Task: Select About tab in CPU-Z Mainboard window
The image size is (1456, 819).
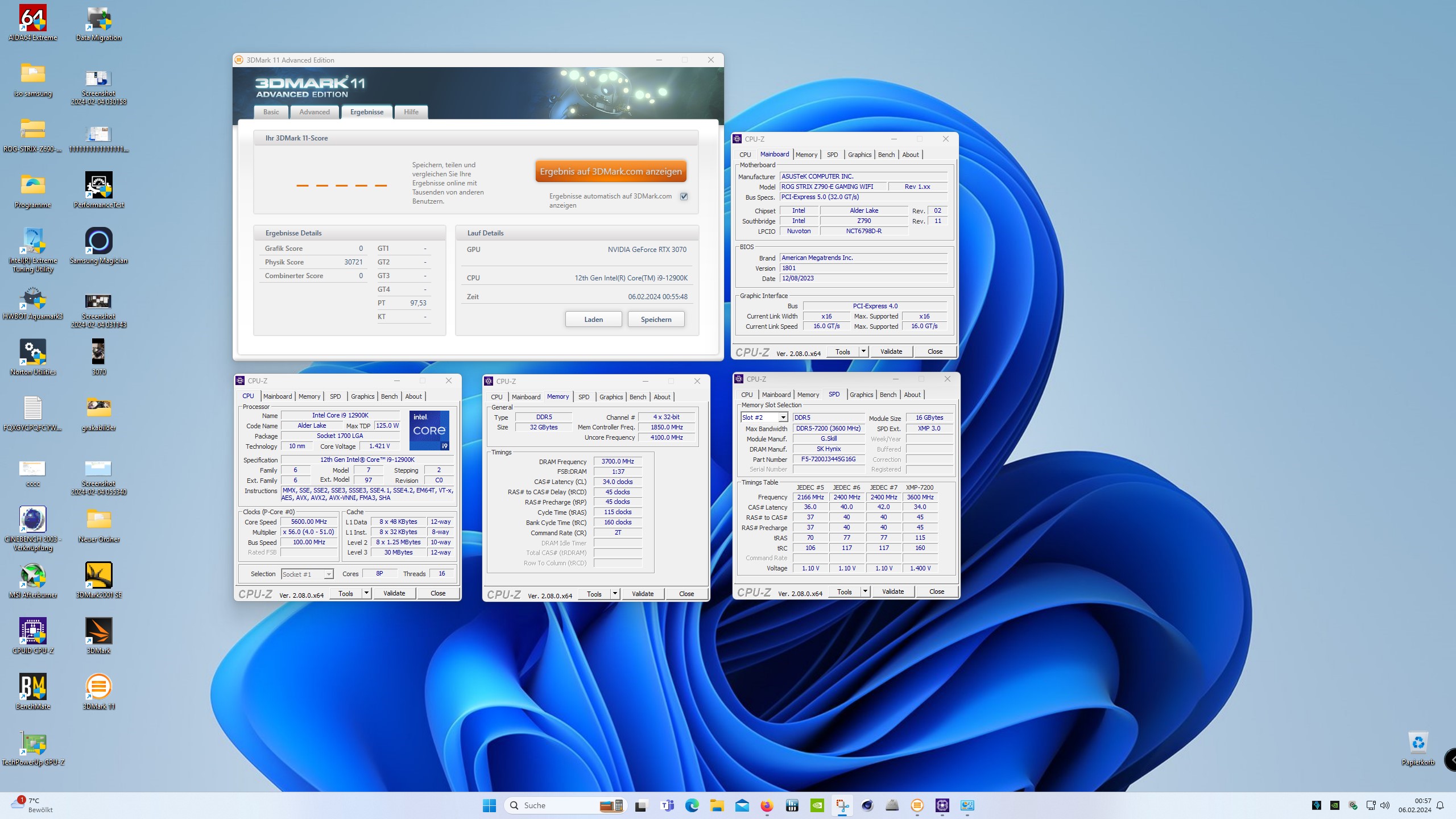Action: [911, 155]
